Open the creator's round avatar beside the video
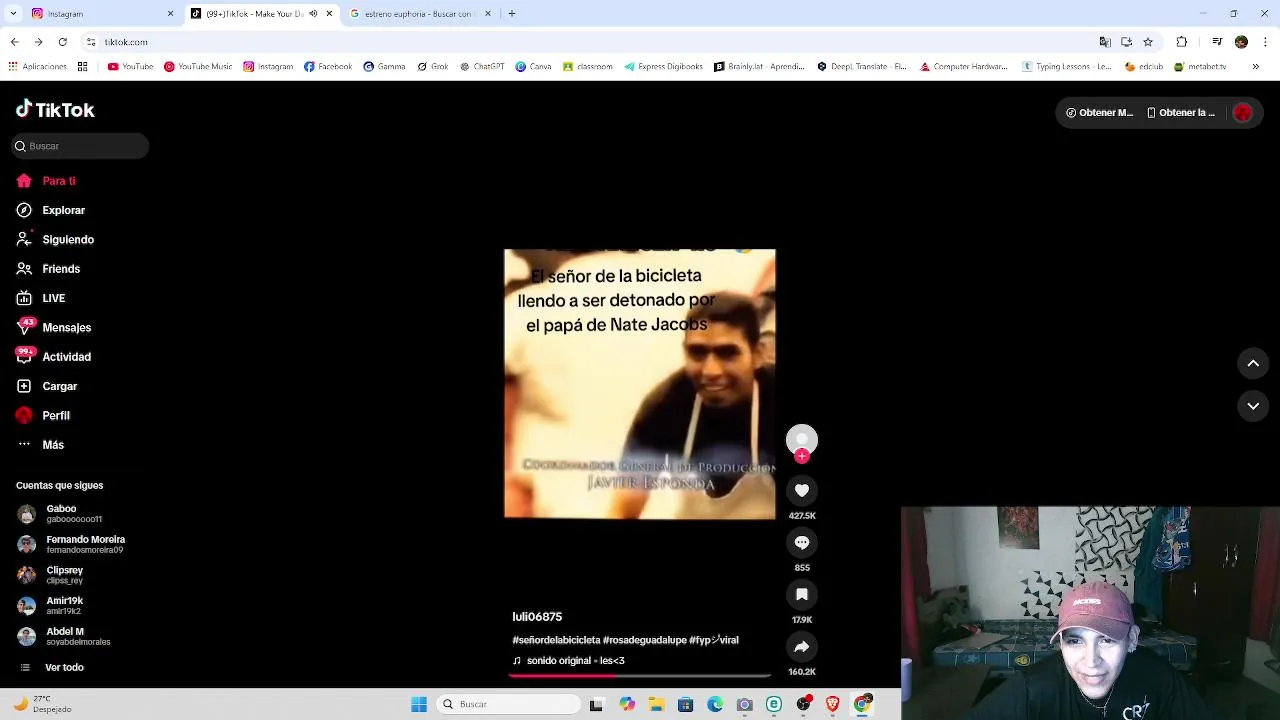This screenshot has height=720, width=1280. [802, 440]
